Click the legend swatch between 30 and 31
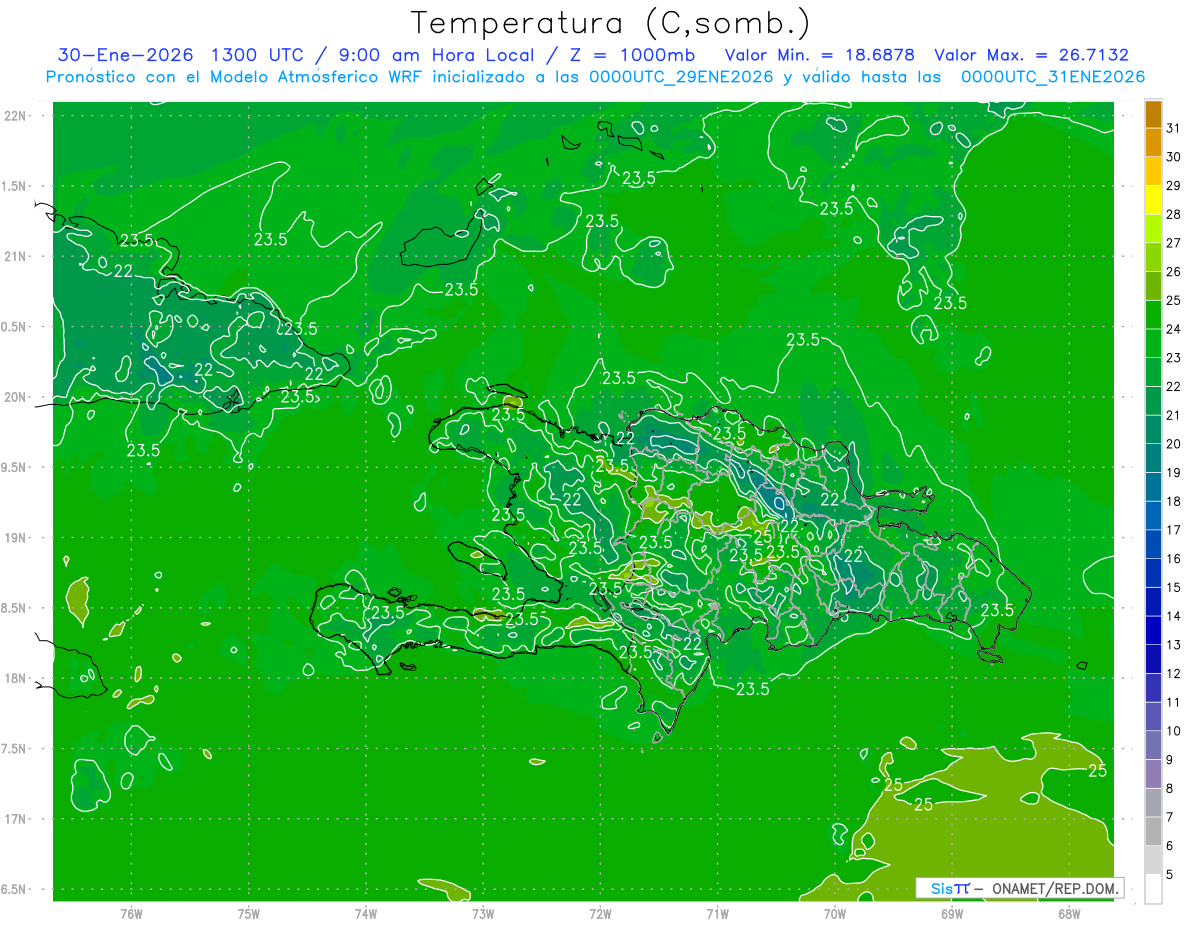The height and width of the screenshot is (927, 1200). [x=1153, y=142]
